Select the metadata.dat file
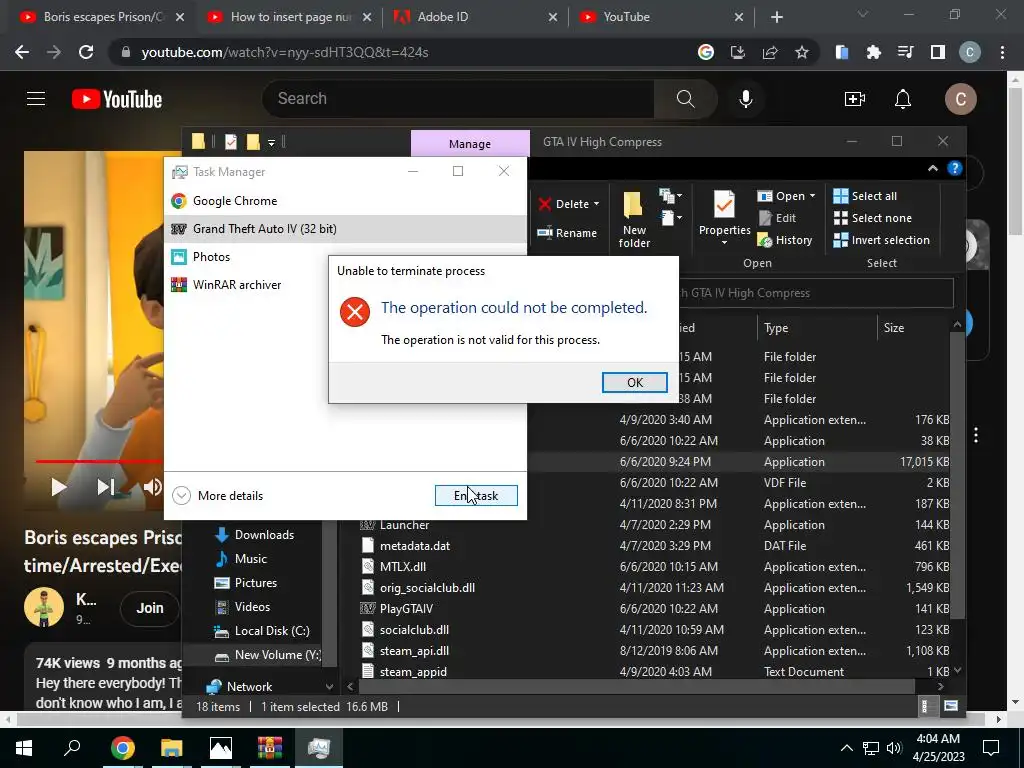This screenshot has height=768, width=1024. [406, 546]
